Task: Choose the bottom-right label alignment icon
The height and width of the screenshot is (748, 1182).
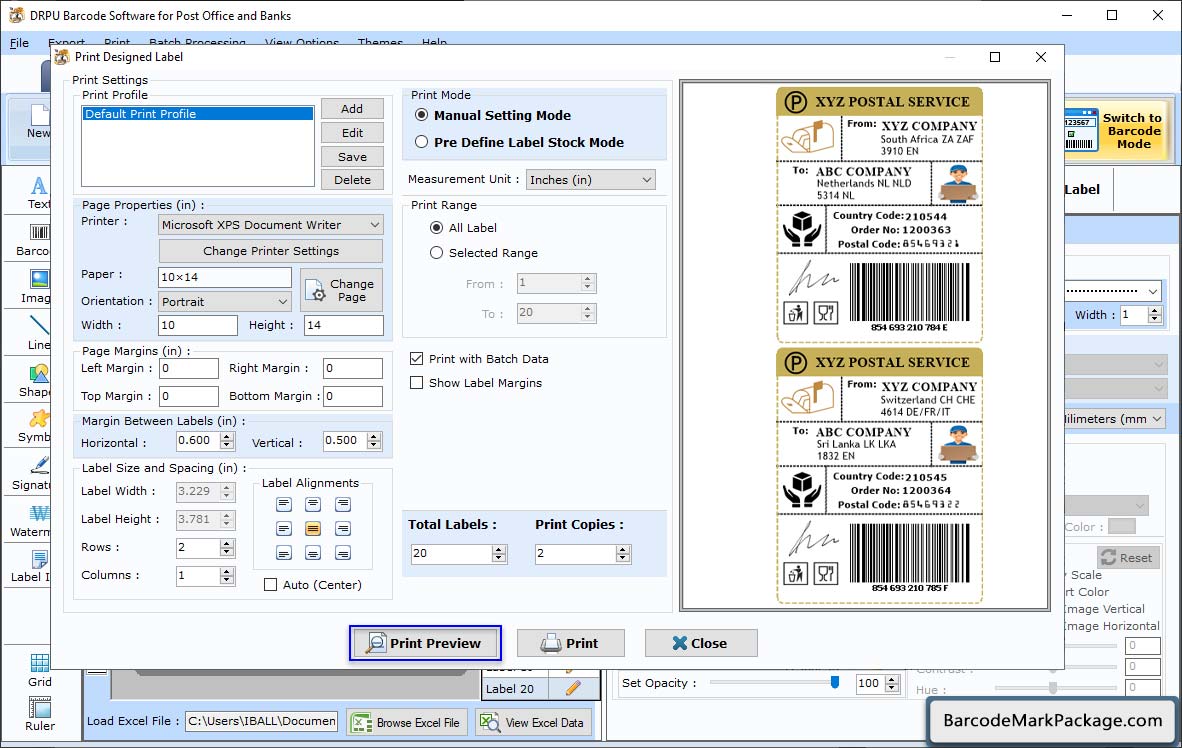Action: (343, 553)
